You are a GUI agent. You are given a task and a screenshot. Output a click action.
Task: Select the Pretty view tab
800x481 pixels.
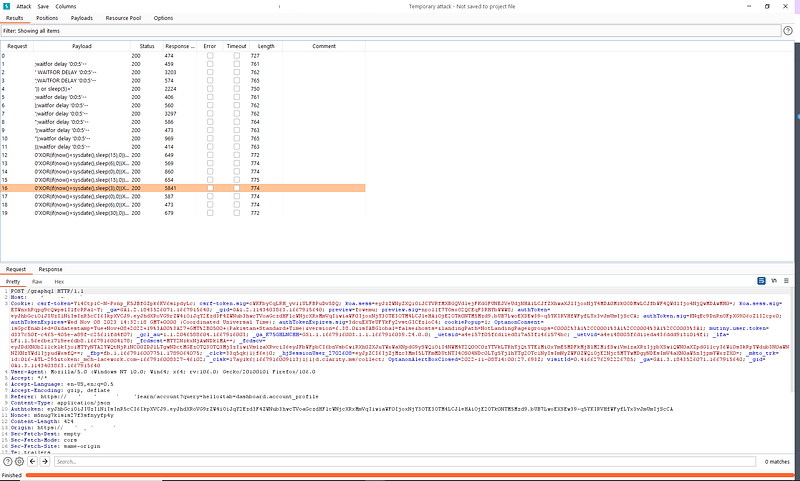13,282
